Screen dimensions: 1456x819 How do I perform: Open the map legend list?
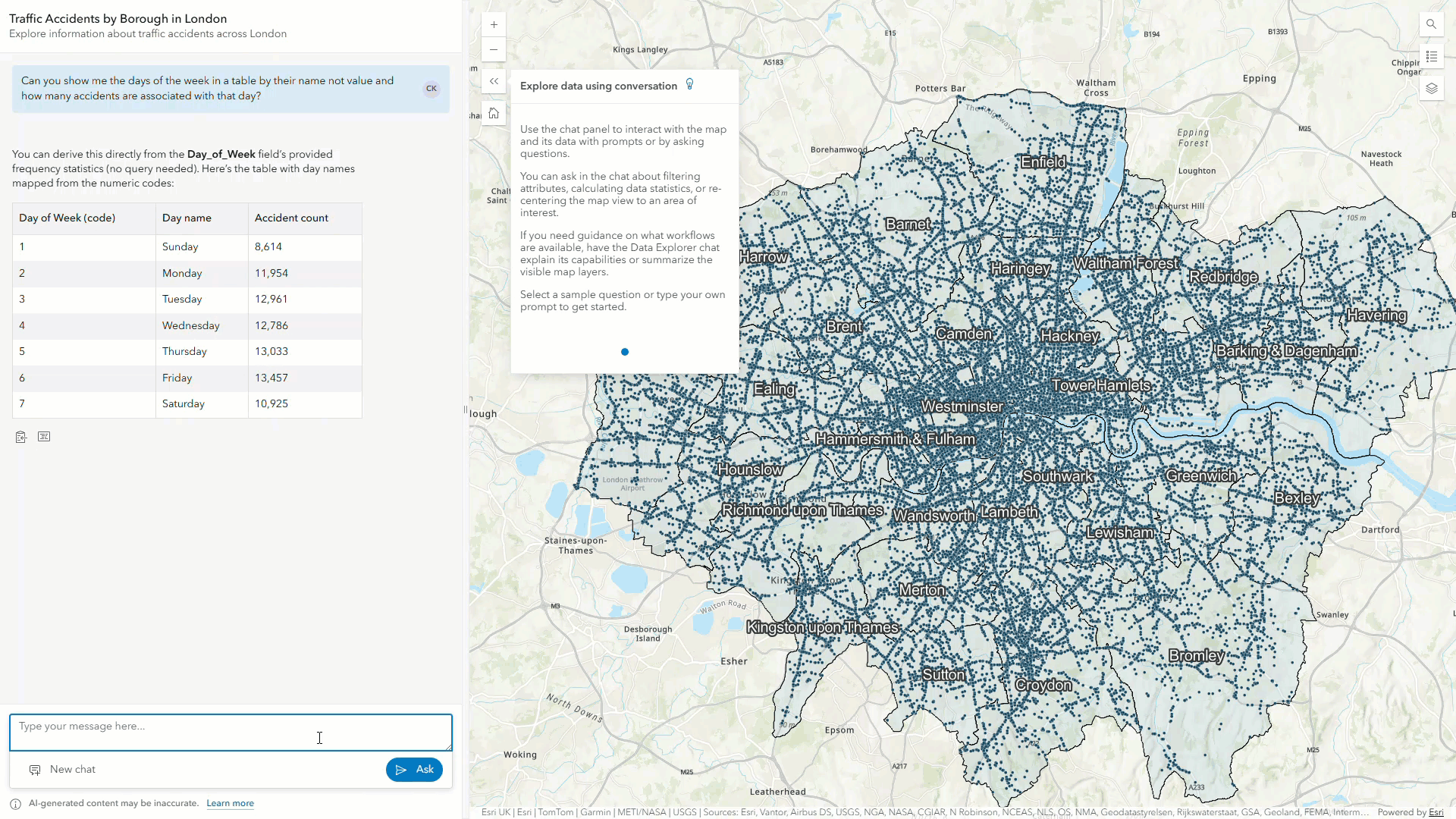click(x=1431, y=57)
